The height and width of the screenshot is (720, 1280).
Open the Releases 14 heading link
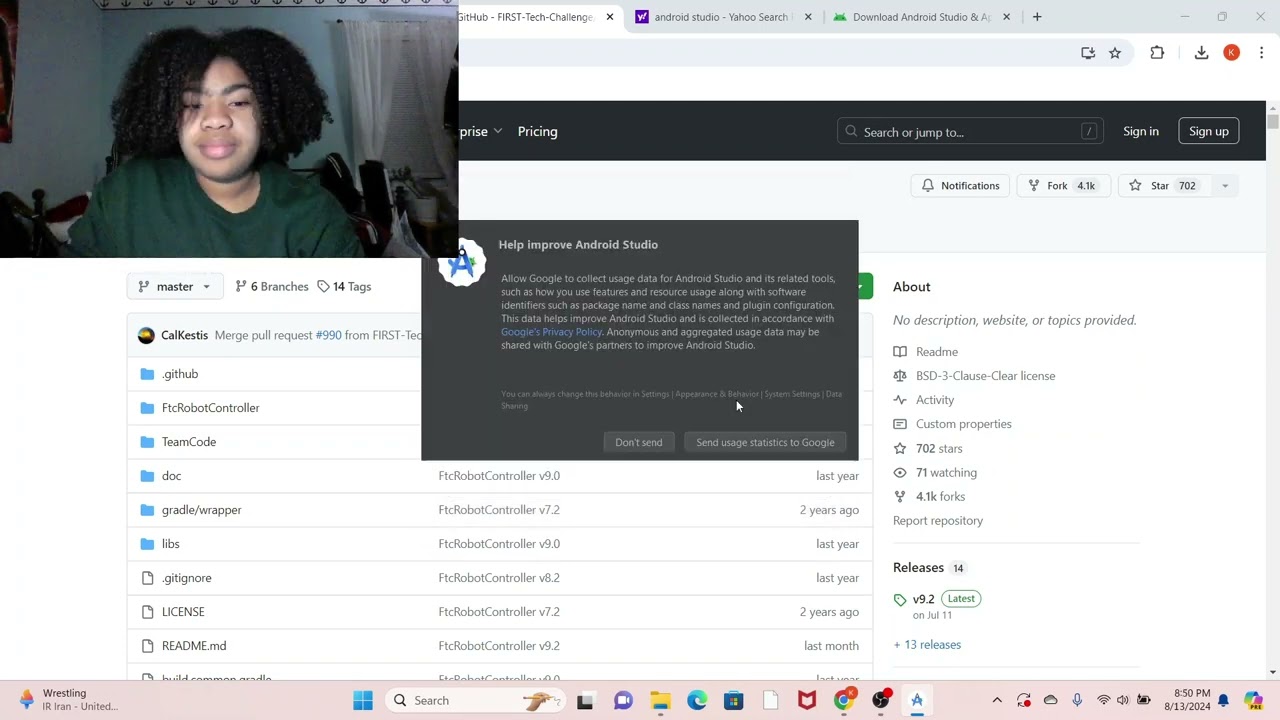point(928,567)
